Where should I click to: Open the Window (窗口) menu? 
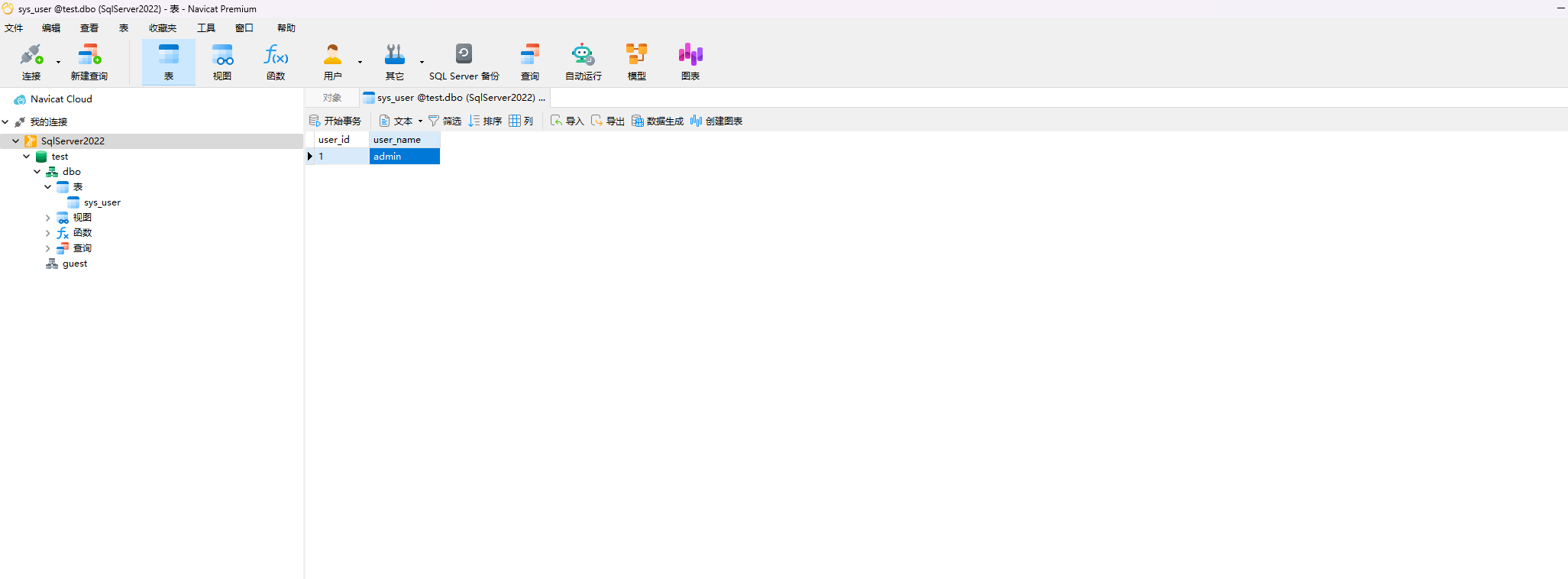click(x=244, y=28)
